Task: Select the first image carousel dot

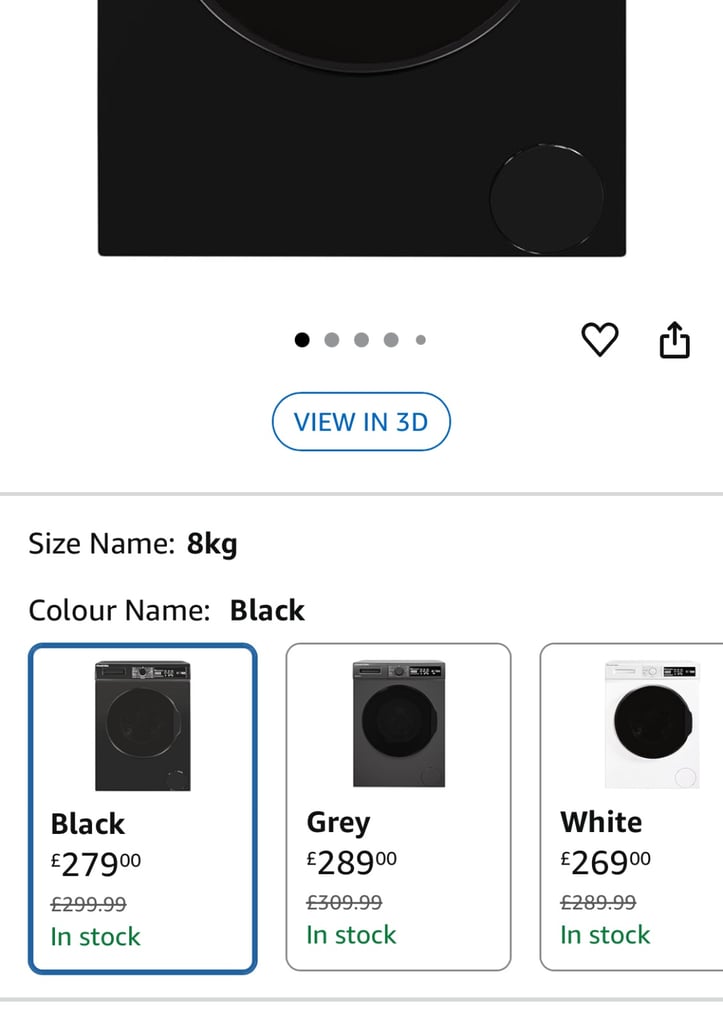Action: coord(302,340)
